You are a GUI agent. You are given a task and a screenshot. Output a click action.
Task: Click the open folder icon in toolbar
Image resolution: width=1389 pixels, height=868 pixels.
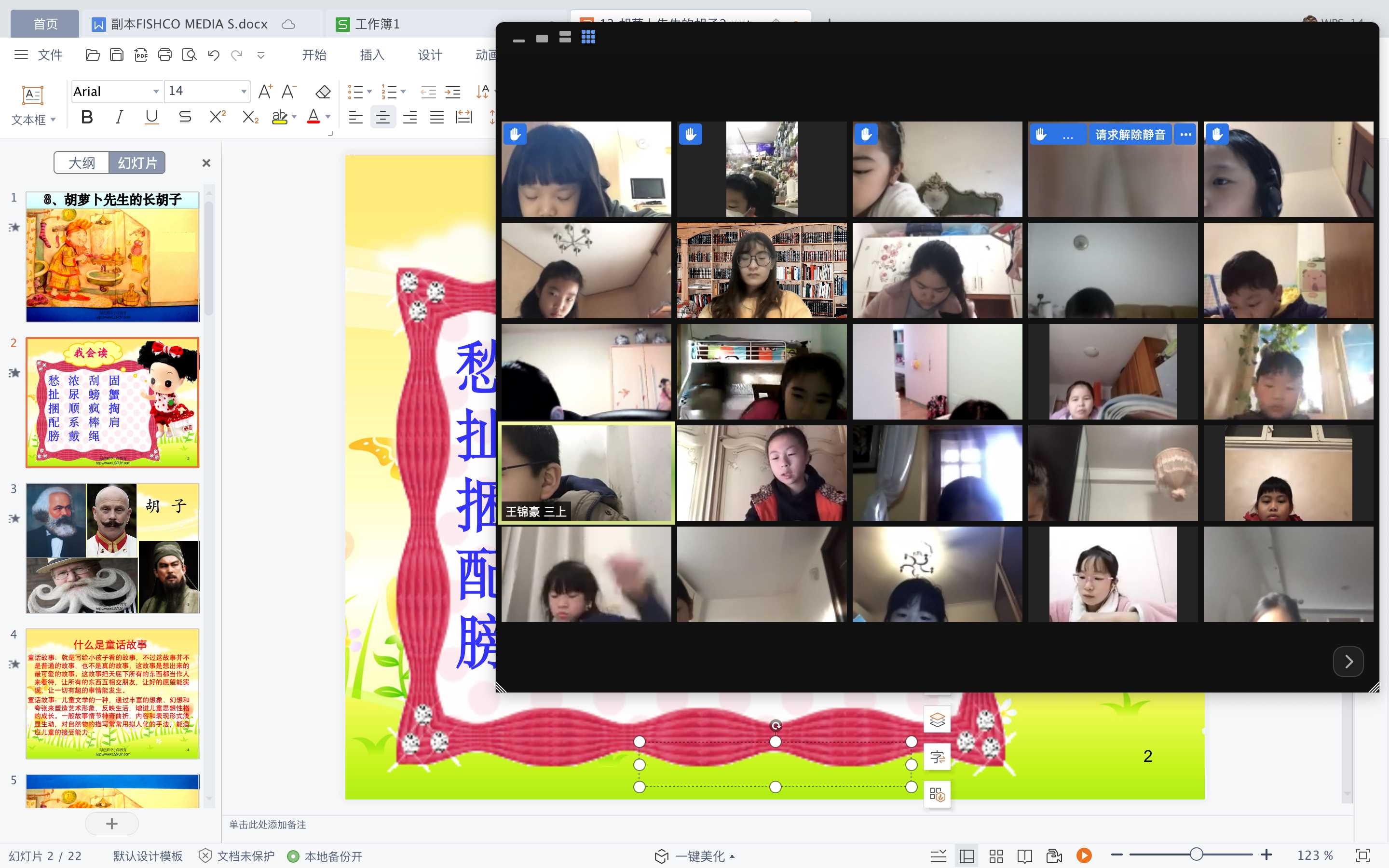pyautogui.click(x=93, y=55)
